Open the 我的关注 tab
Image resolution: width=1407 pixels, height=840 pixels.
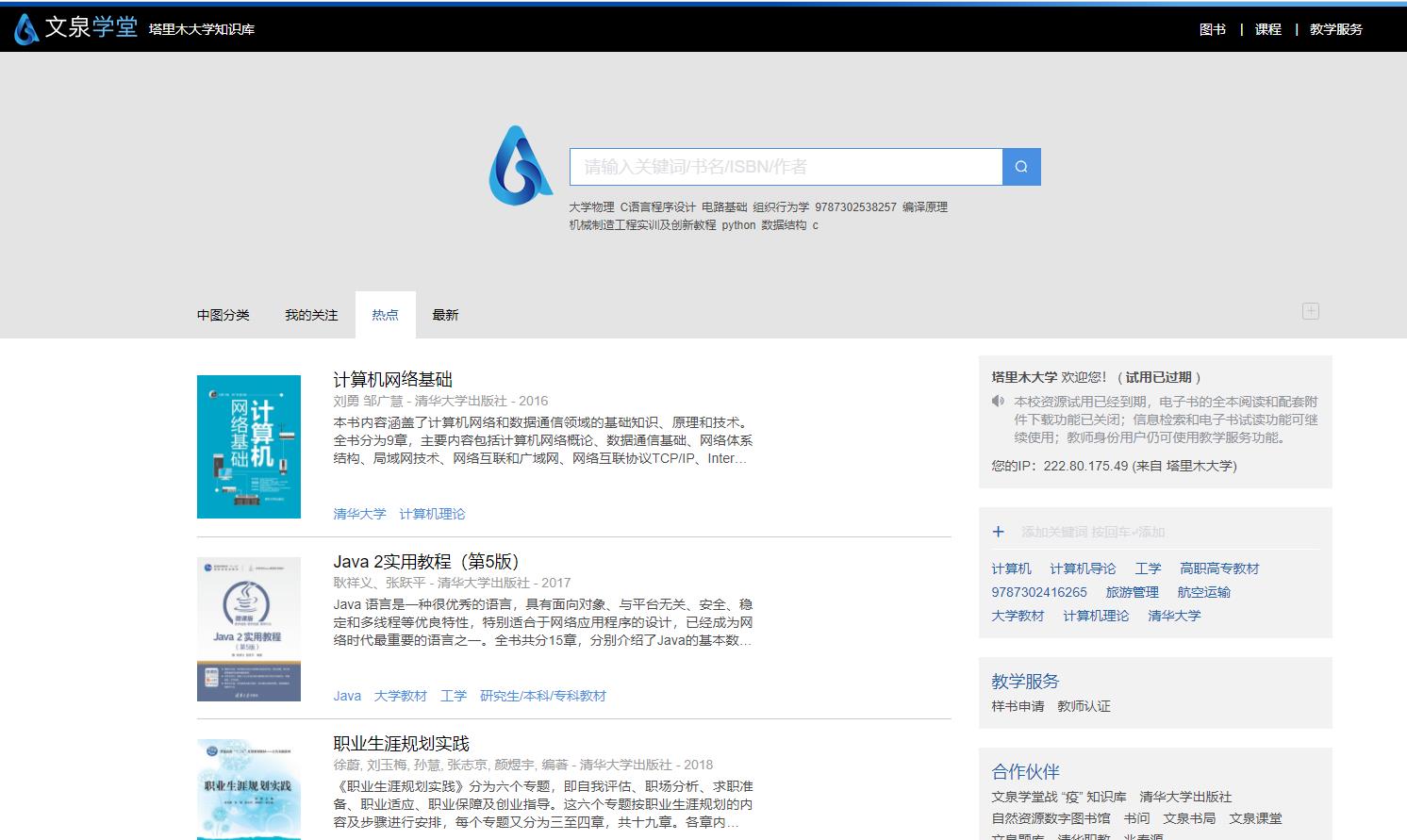311,315
